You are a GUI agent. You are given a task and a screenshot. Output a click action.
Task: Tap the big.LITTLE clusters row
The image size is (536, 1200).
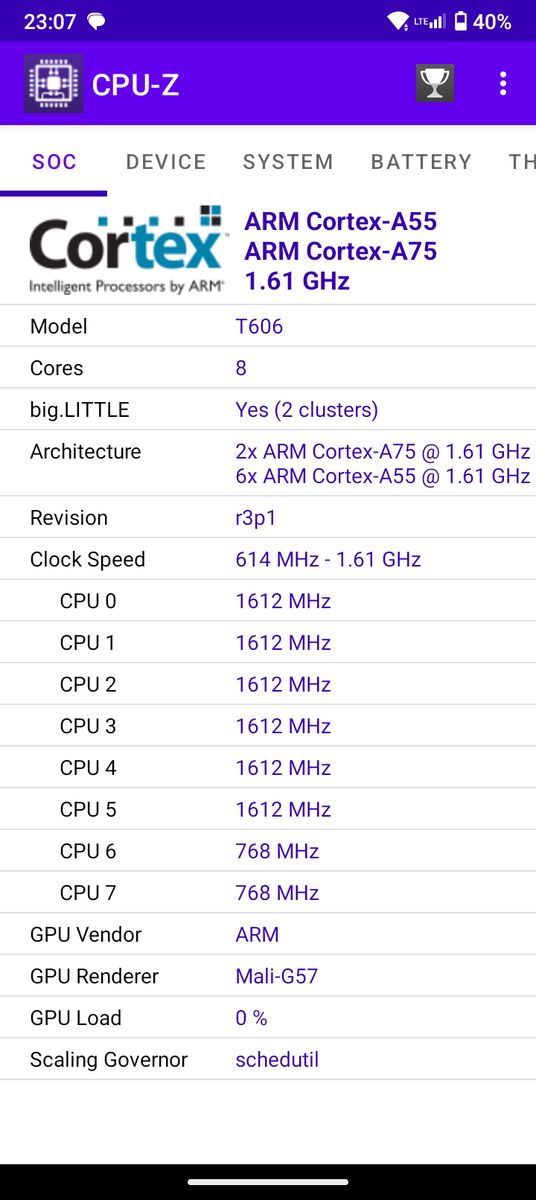pyautogui.click(x=268, y=410)
